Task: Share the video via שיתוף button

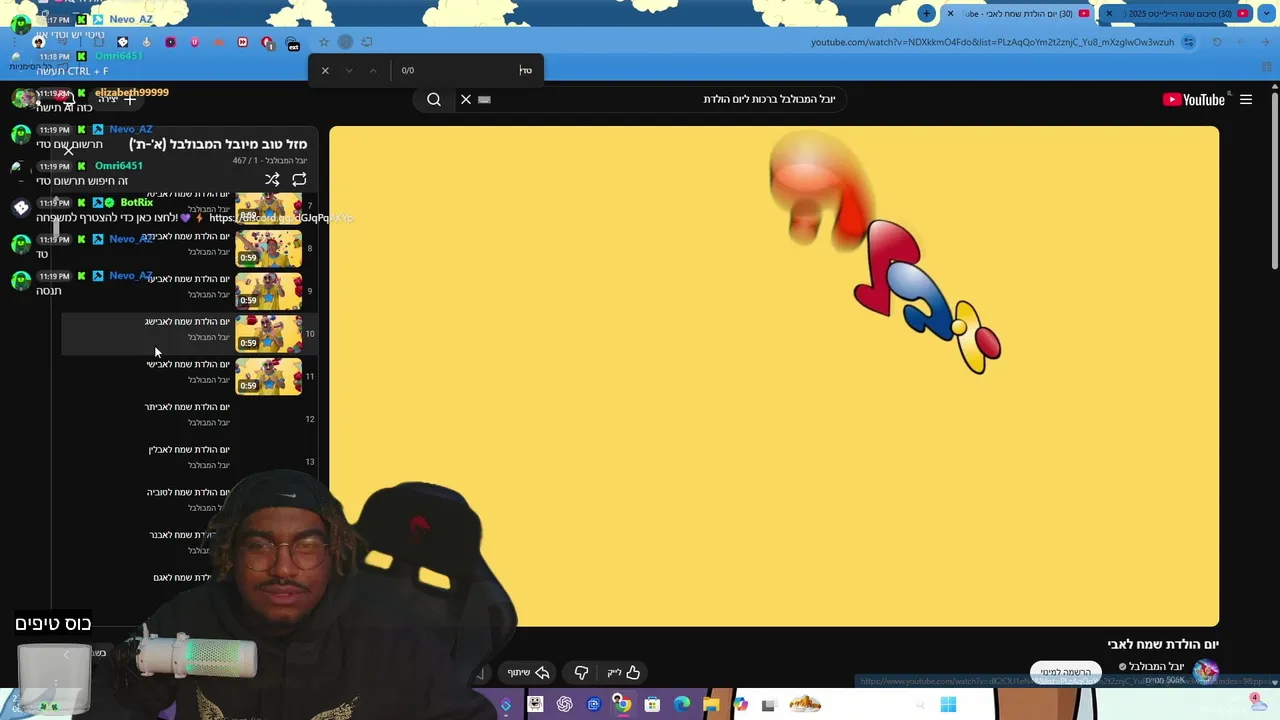Action: [529, 673]
